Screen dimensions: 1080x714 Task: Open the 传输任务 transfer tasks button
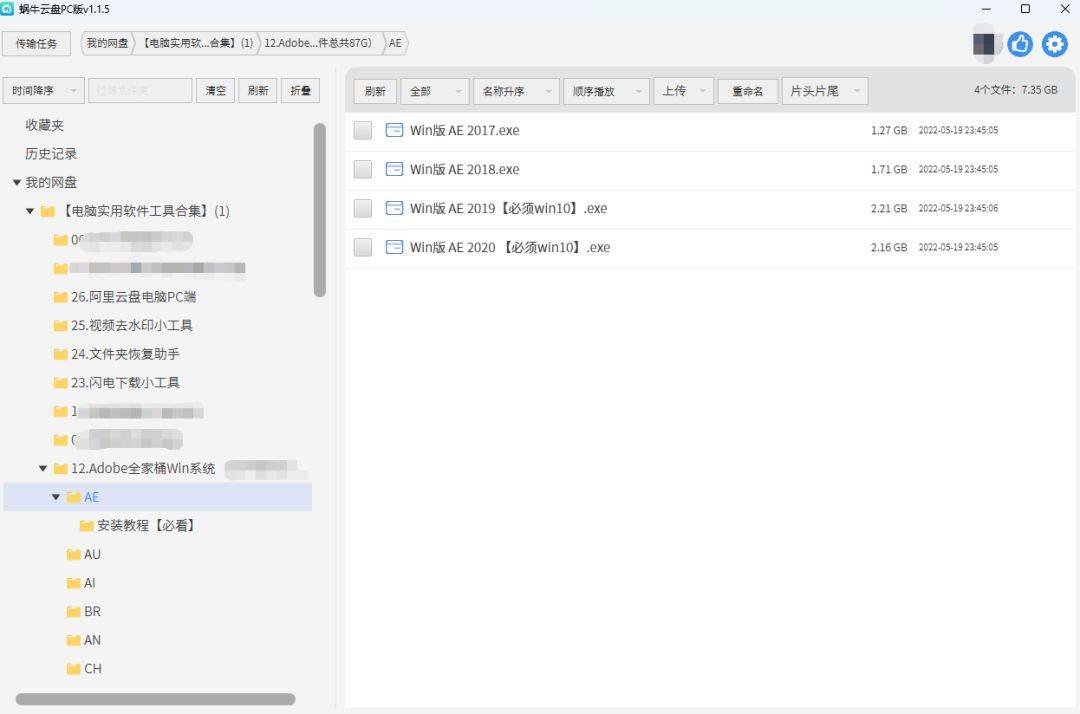click(x=37, y=43)
